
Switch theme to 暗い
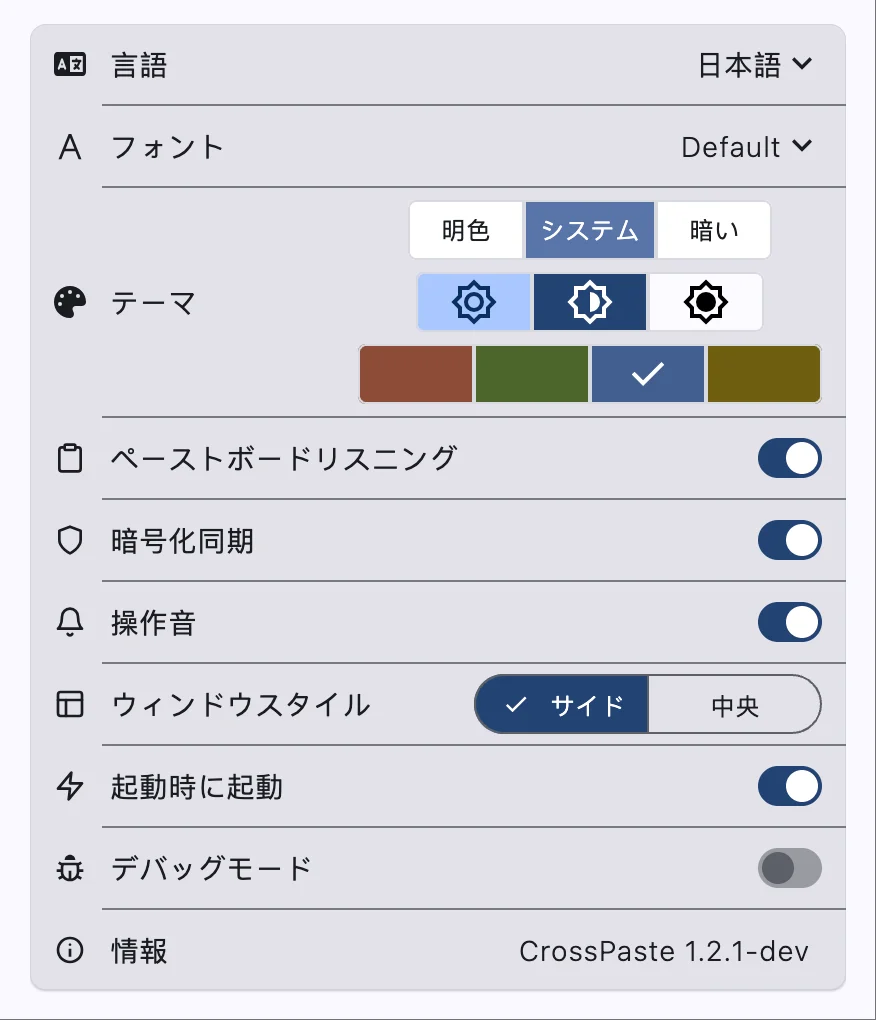(712, 230)
